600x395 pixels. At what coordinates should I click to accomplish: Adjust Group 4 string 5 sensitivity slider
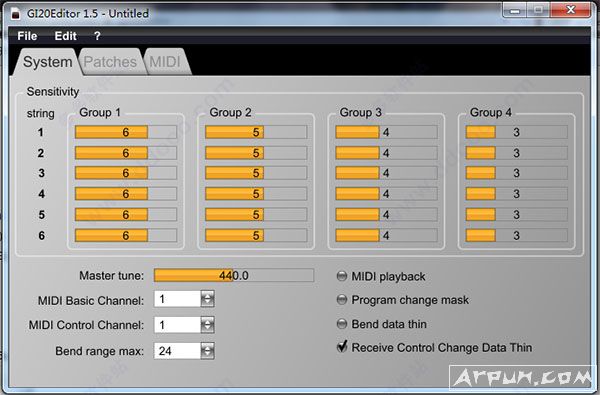click(x=517, y=214)
